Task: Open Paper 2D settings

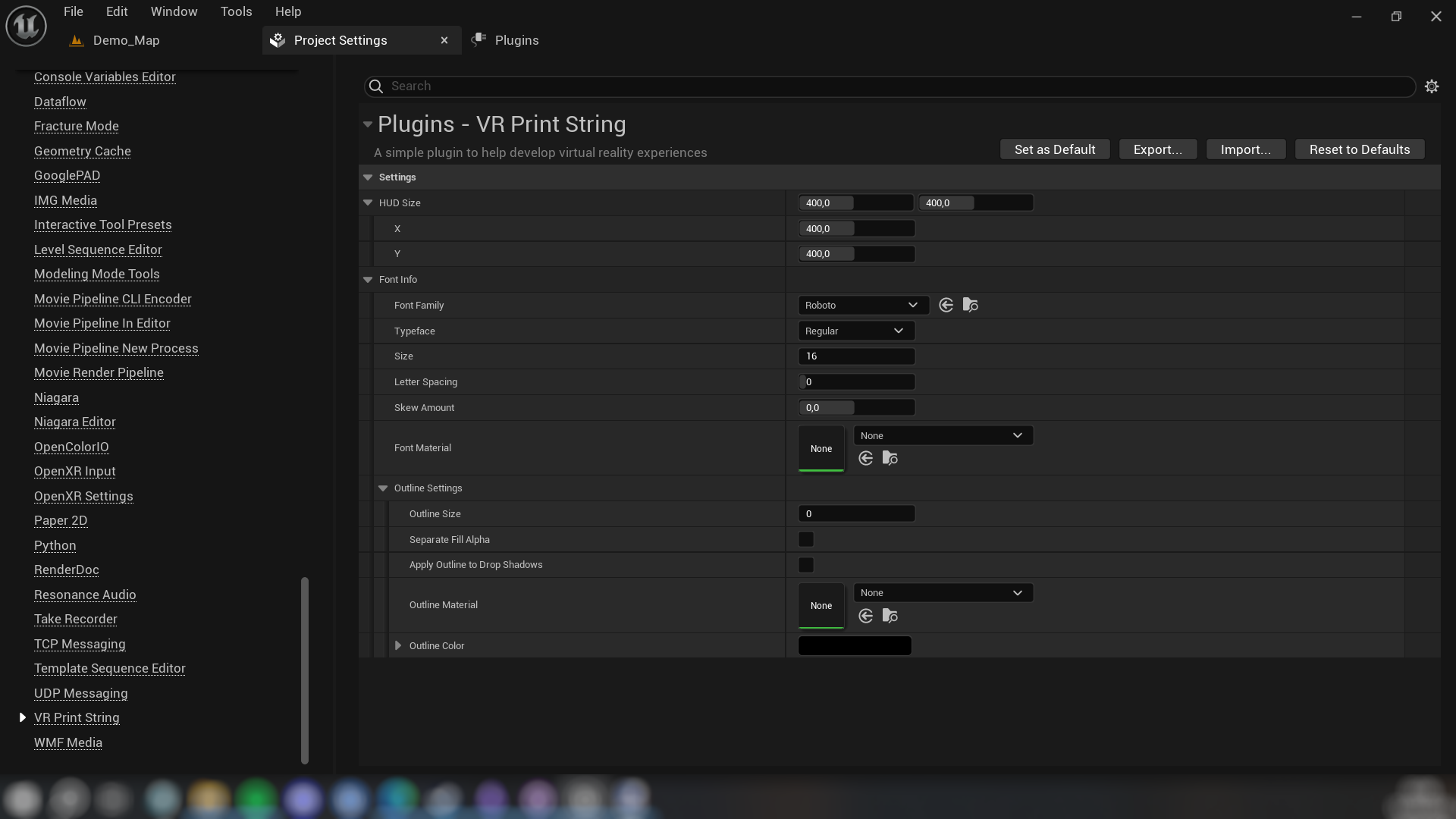Action: pos(61,520)
